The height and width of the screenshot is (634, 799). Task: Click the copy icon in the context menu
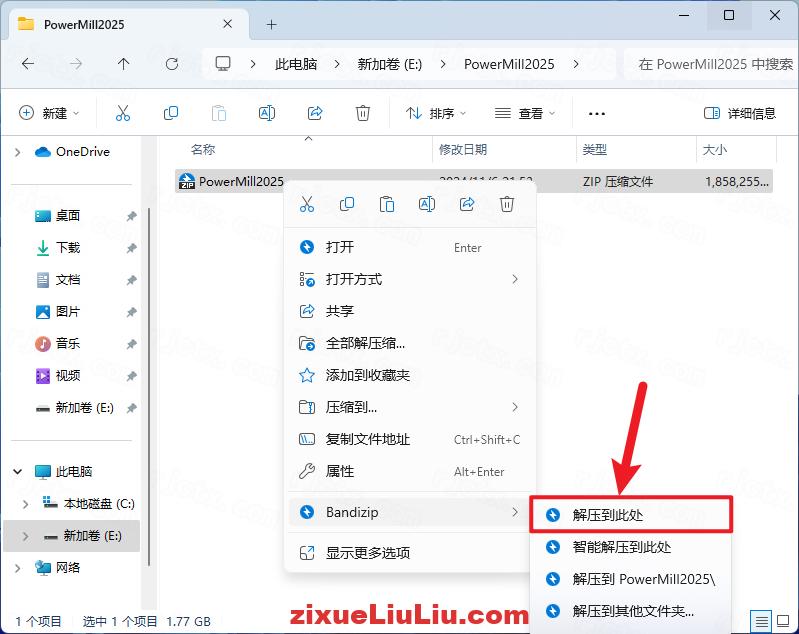tap(347, 204)
